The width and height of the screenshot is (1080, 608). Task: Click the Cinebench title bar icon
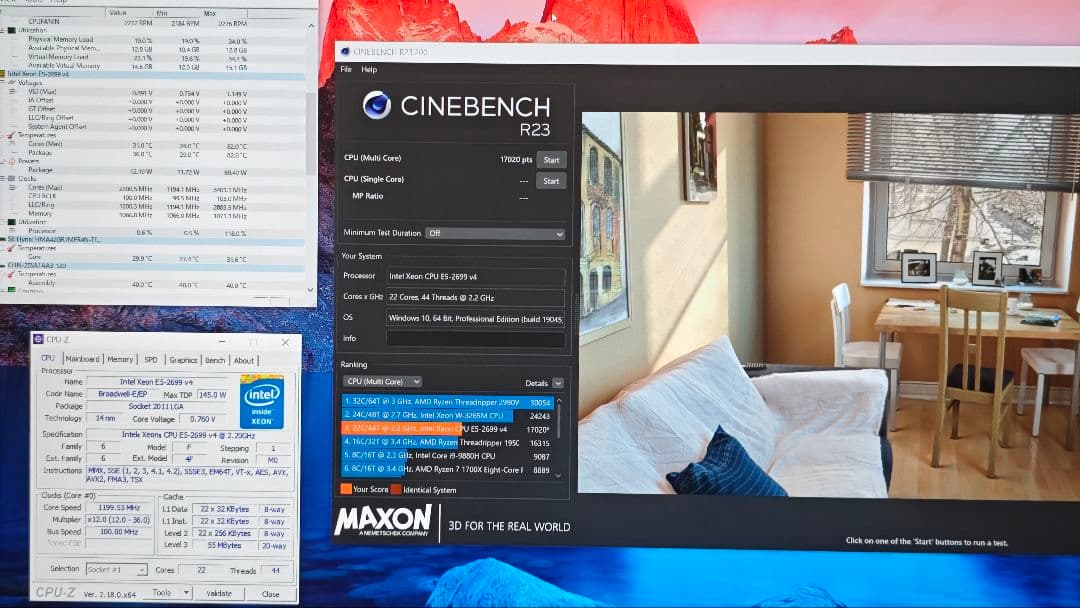tap(345, 50)
